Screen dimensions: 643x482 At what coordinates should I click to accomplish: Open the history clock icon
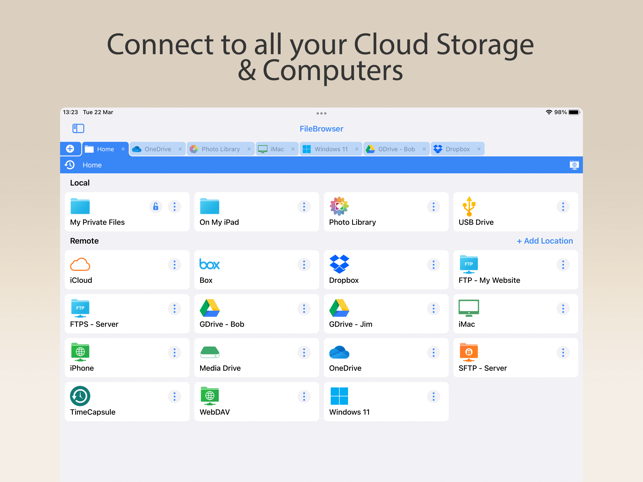[70, 165]
